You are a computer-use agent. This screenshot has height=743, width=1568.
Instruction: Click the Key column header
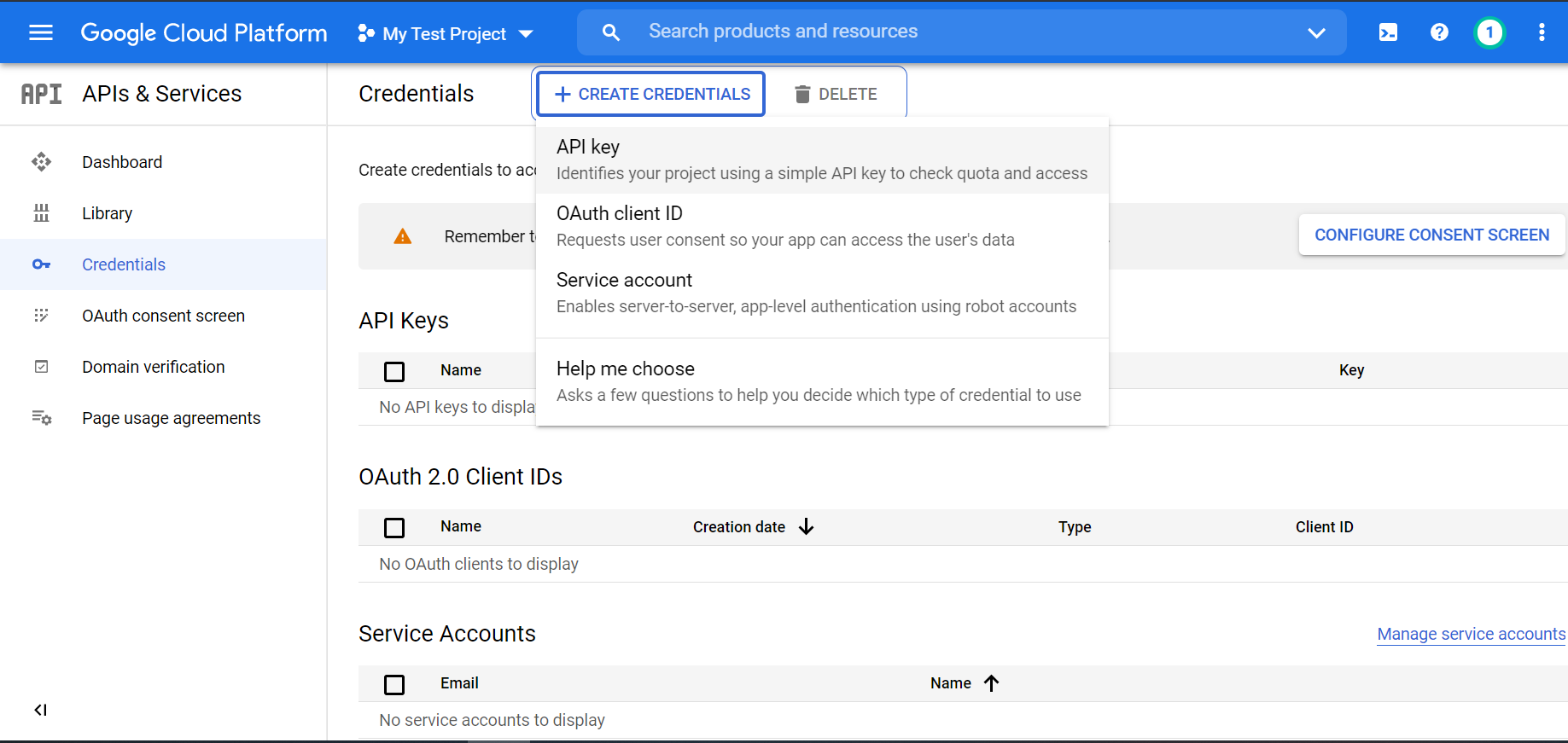[x=1351, y=370]
